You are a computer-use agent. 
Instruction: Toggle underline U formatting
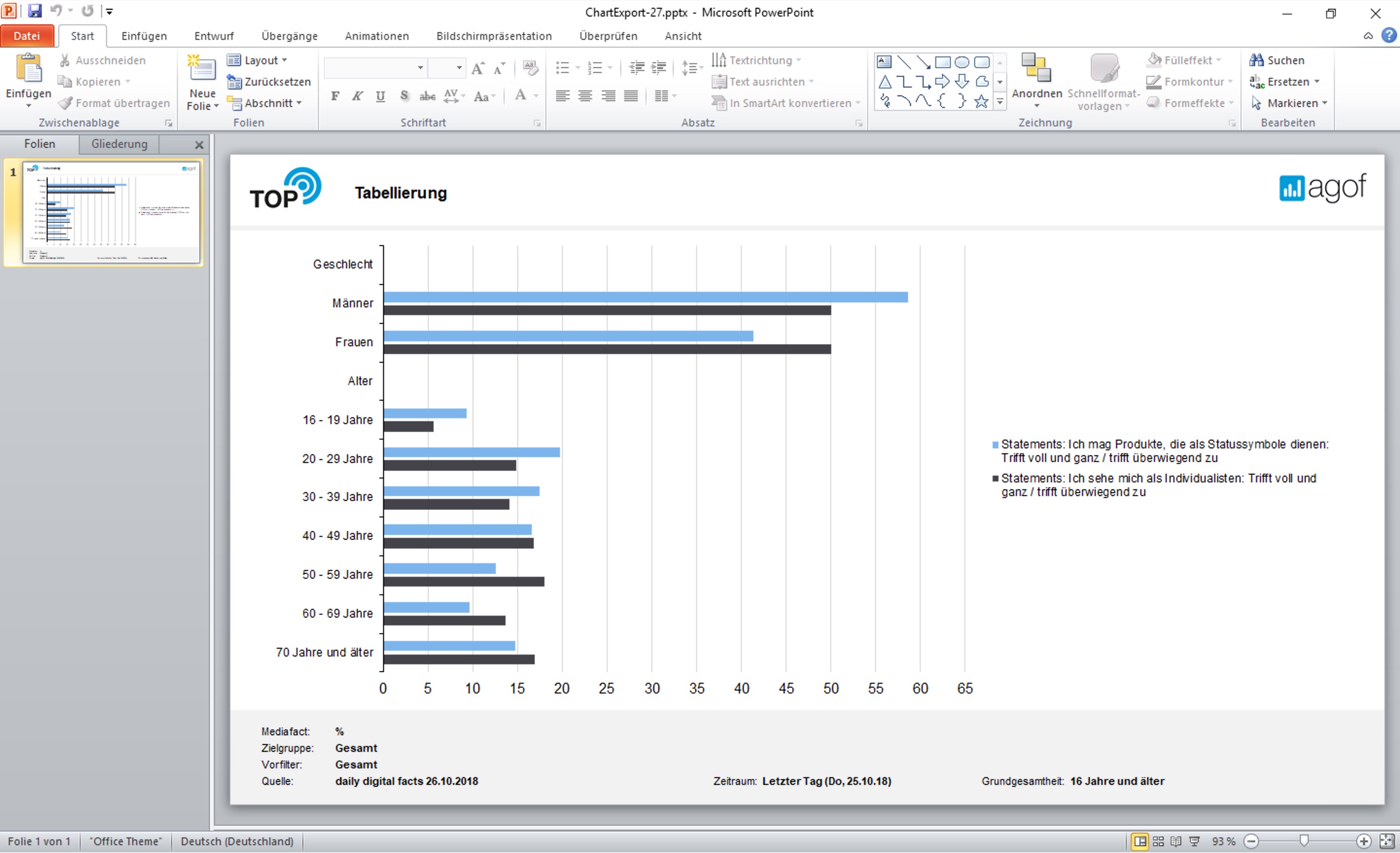click(x=381, y=96)
